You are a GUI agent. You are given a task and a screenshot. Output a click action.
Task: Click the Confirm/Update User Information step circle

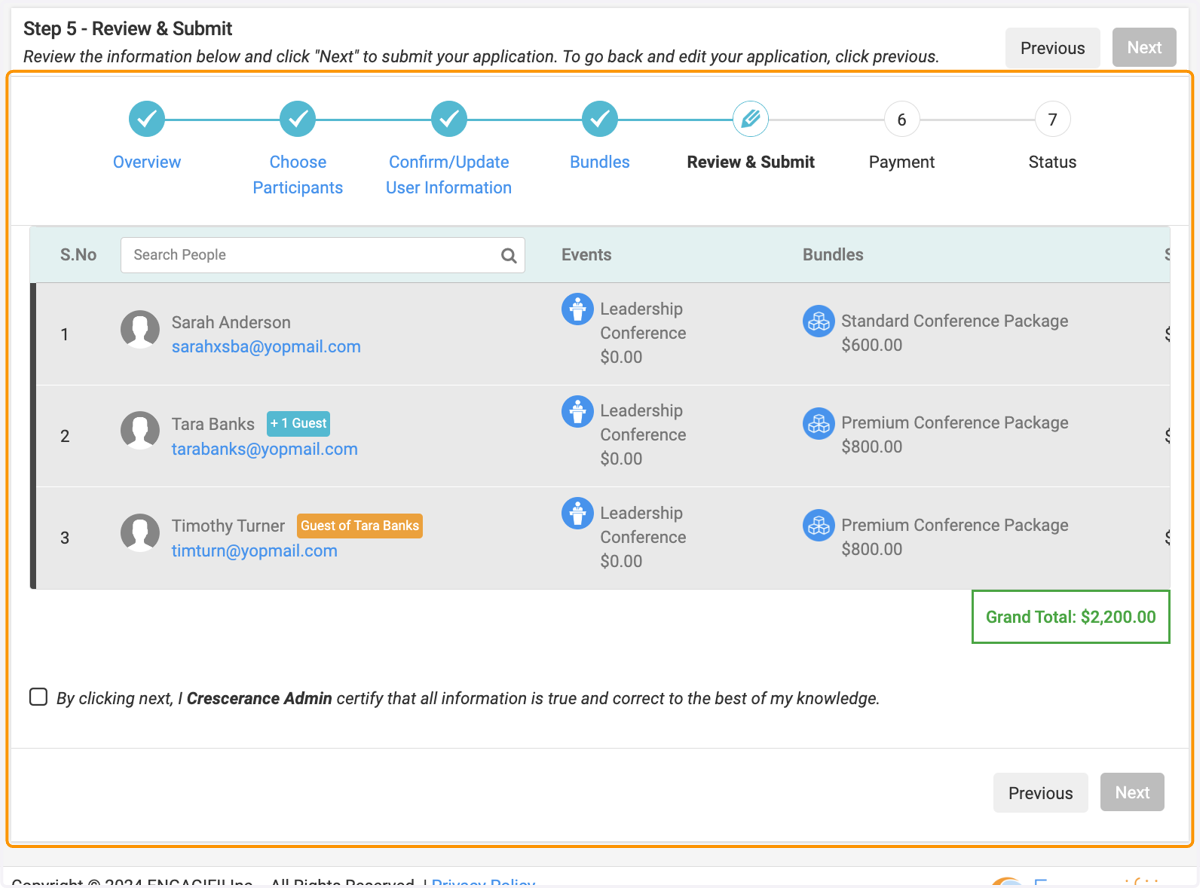(449, 119)
